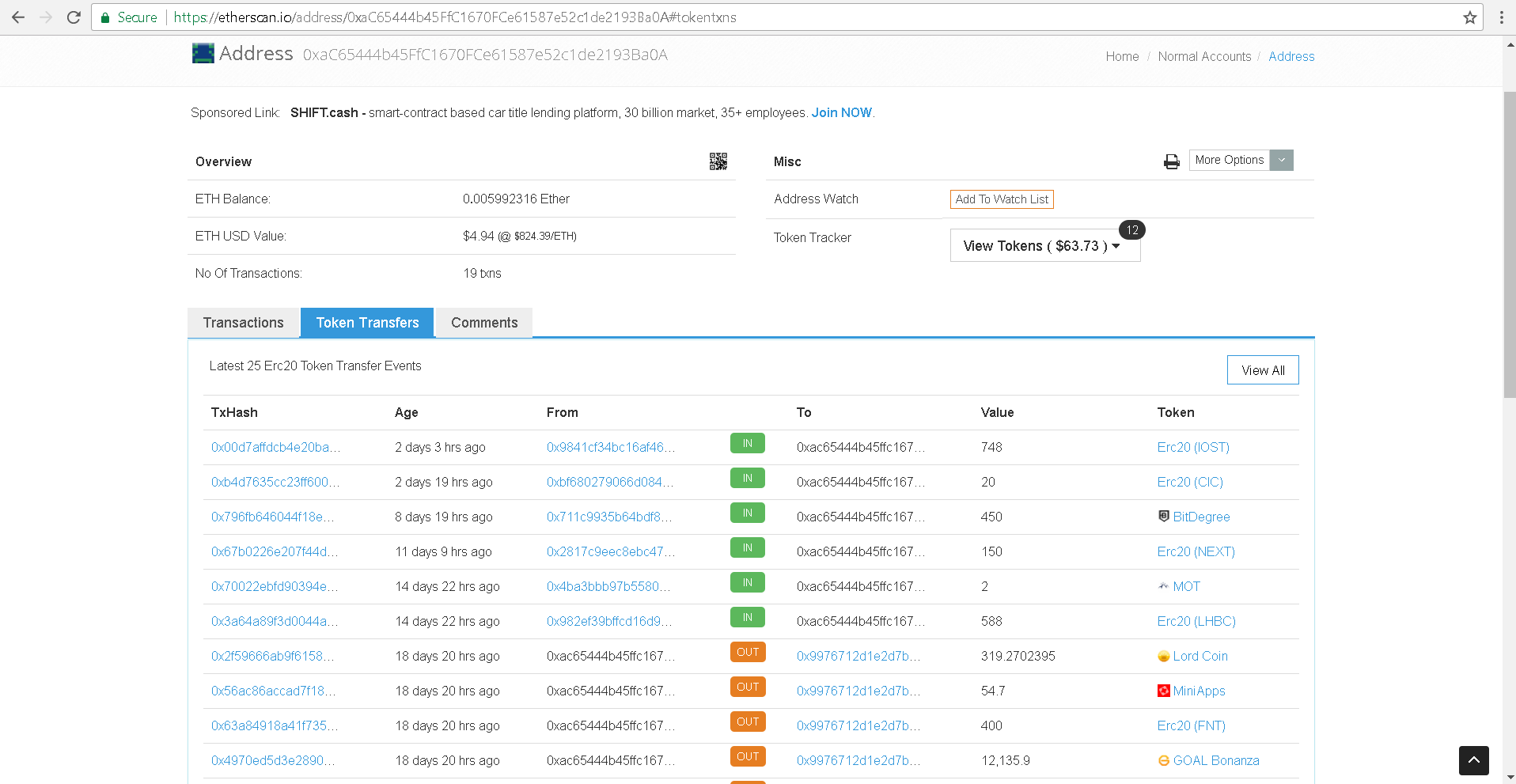Viewport: 1516px width, 784px height.
Task: Open transaction 0x2f59666ab9f6158…
Action: pyautogui.click(x=272, y=656)
